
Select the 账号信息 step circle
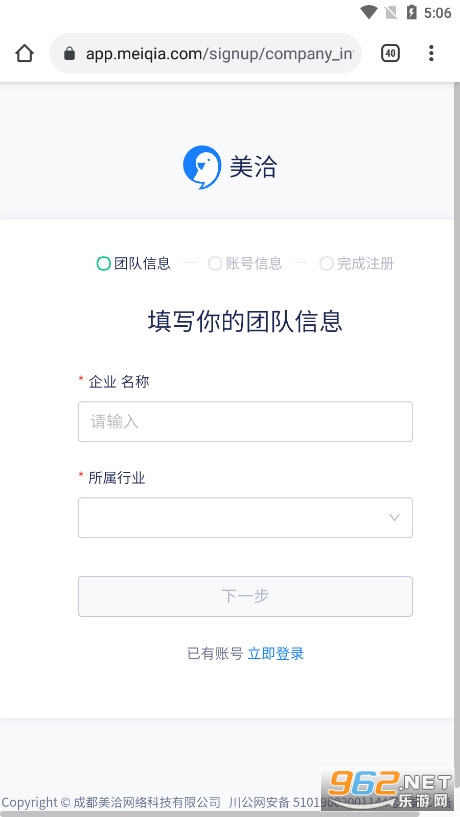pyautogui.click(x=215, y=264)
